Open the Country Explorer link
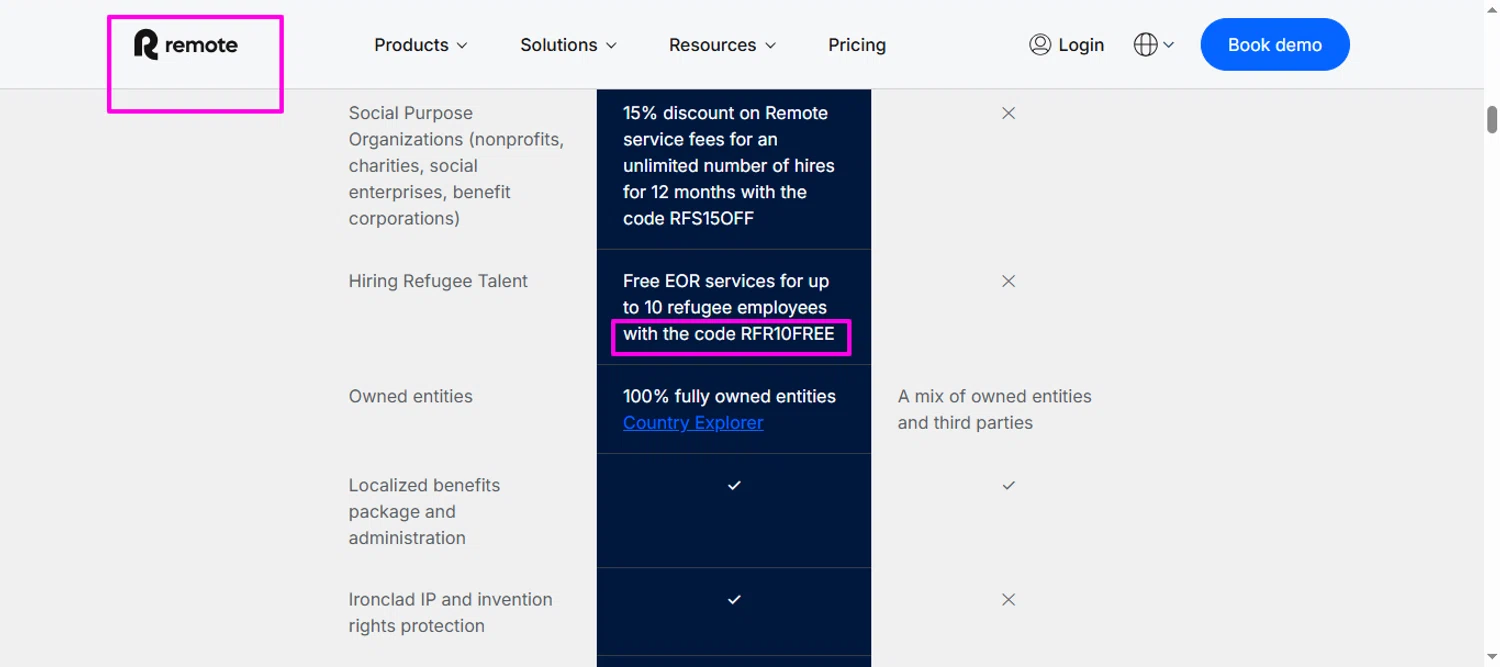 (693, 423)
